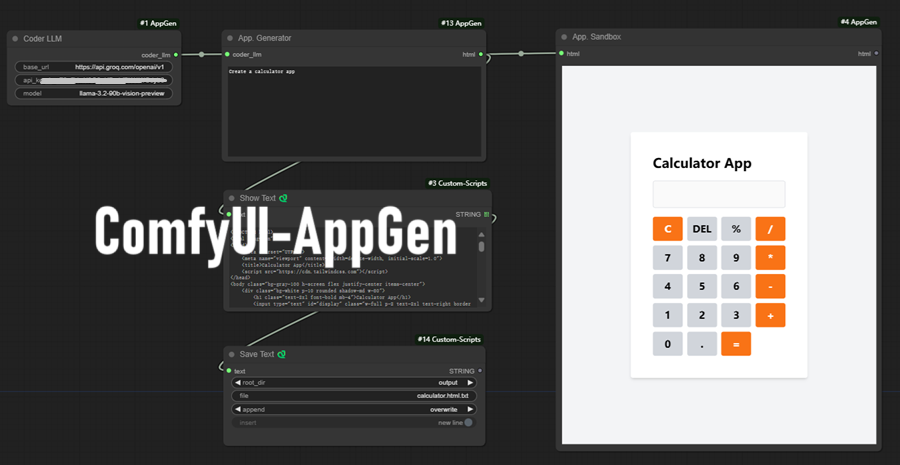The width and height of the screenshot is (900, 465).
Task: Collapse the Coder LLM node via its dot
Action: 15,39
